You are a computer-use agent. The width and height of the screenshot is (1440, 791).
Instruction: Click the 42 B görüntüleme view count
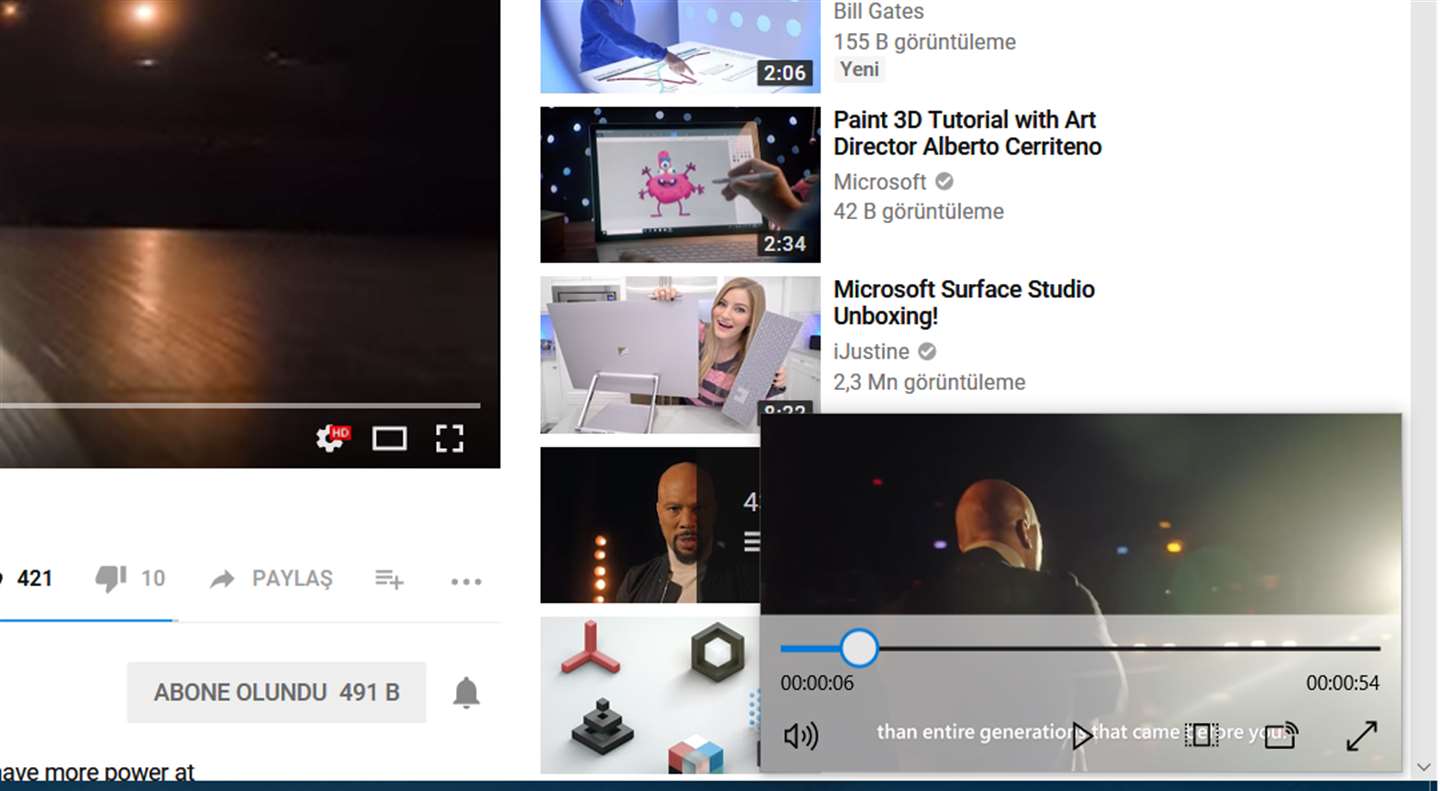point(918,212)
